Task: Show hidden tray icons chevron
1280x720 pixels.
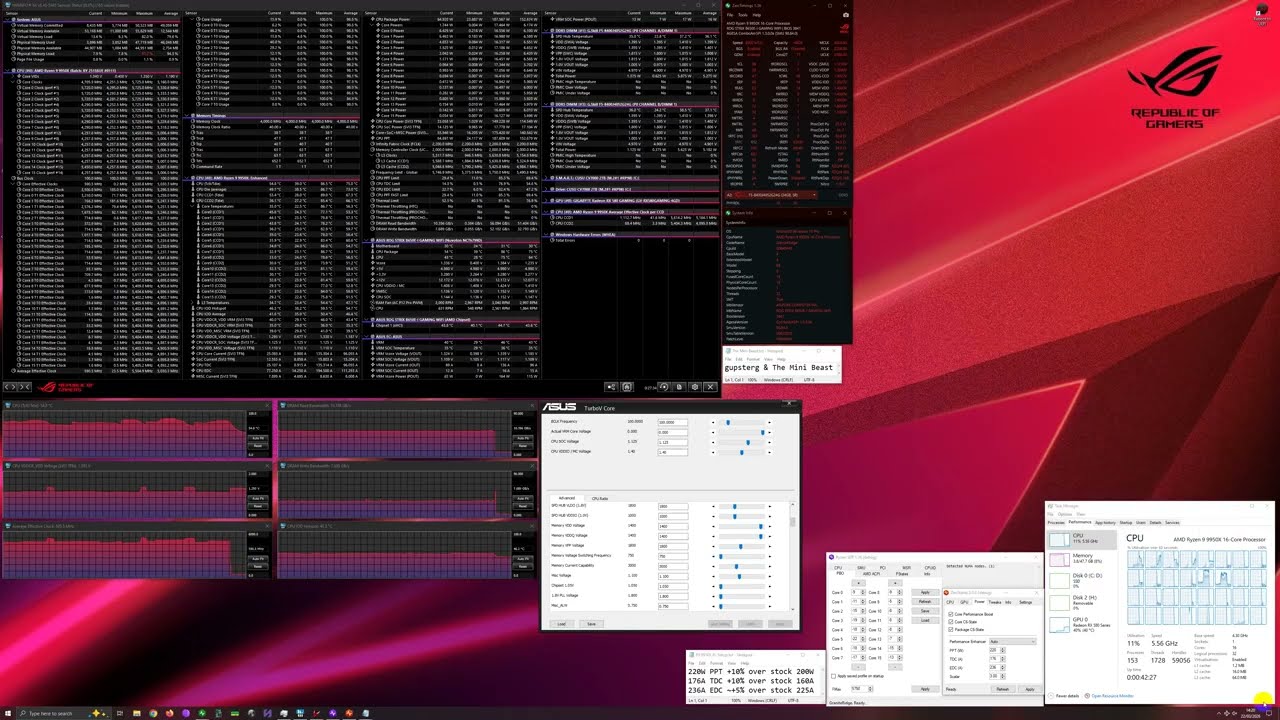Action: [x=1219, y=713]
